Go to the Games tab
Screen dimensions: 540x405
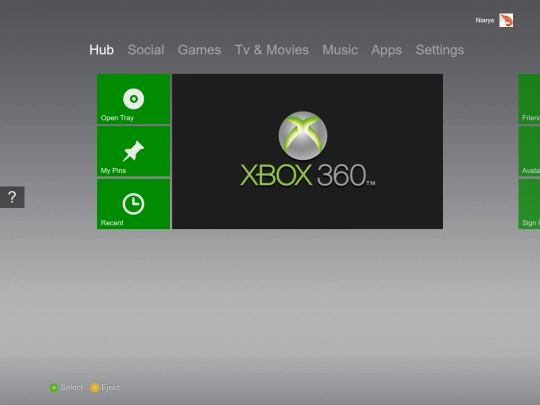[199, 50]
